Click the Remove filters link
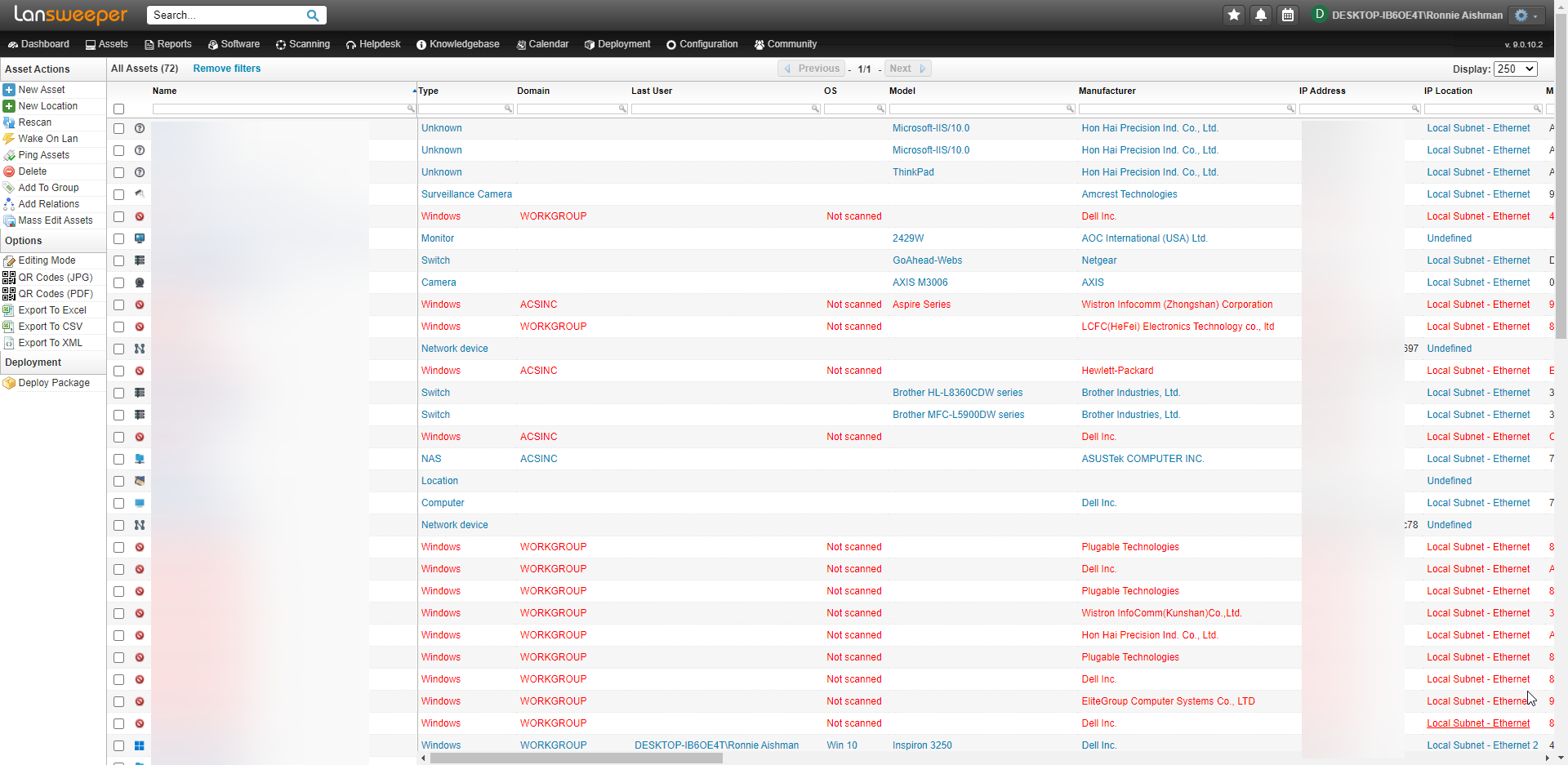Screen dimensions: 1568x765 click(227, 69)
